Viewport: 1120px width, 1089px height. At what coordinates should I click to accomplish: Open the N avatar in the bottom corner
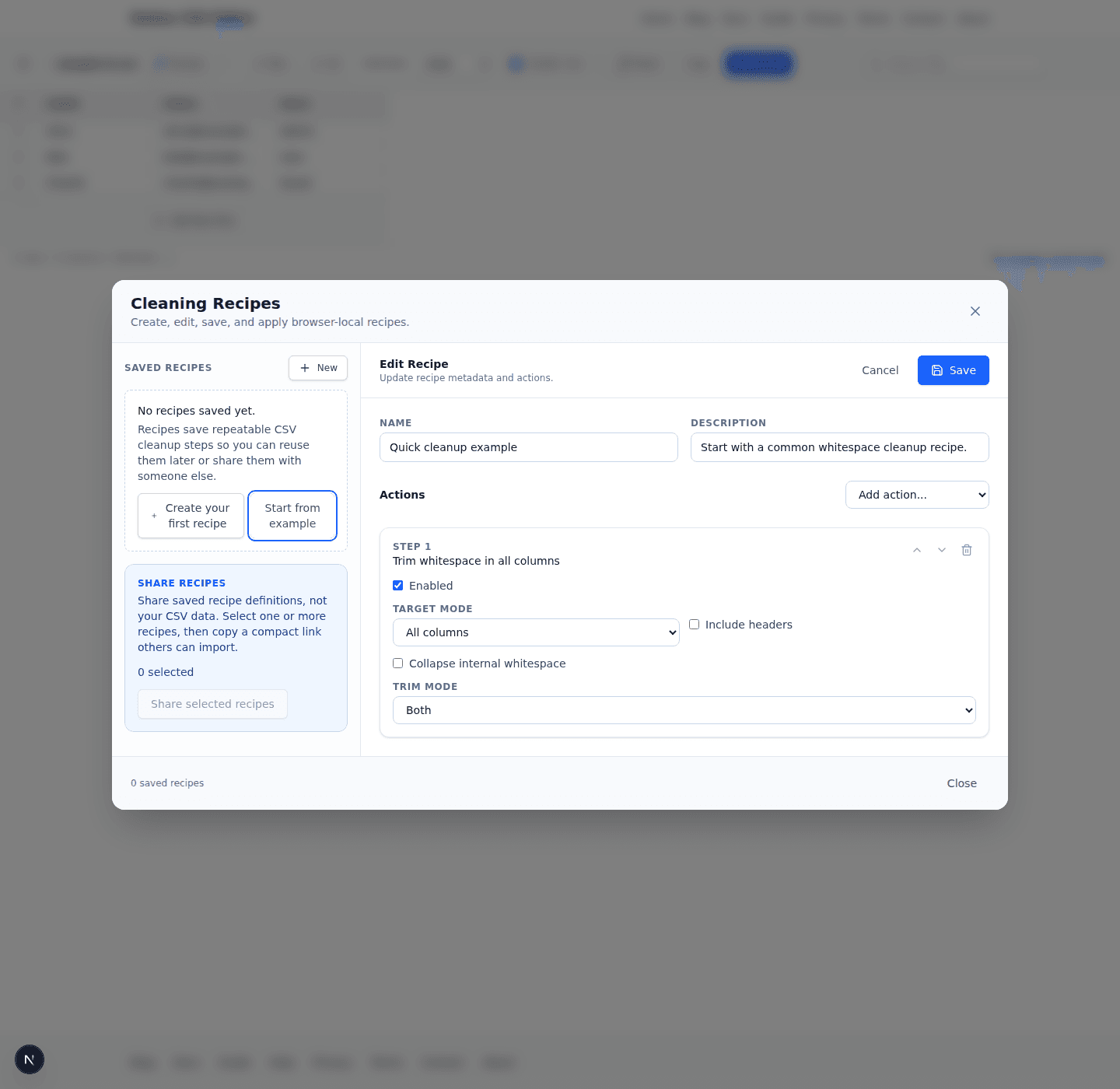30,1059
